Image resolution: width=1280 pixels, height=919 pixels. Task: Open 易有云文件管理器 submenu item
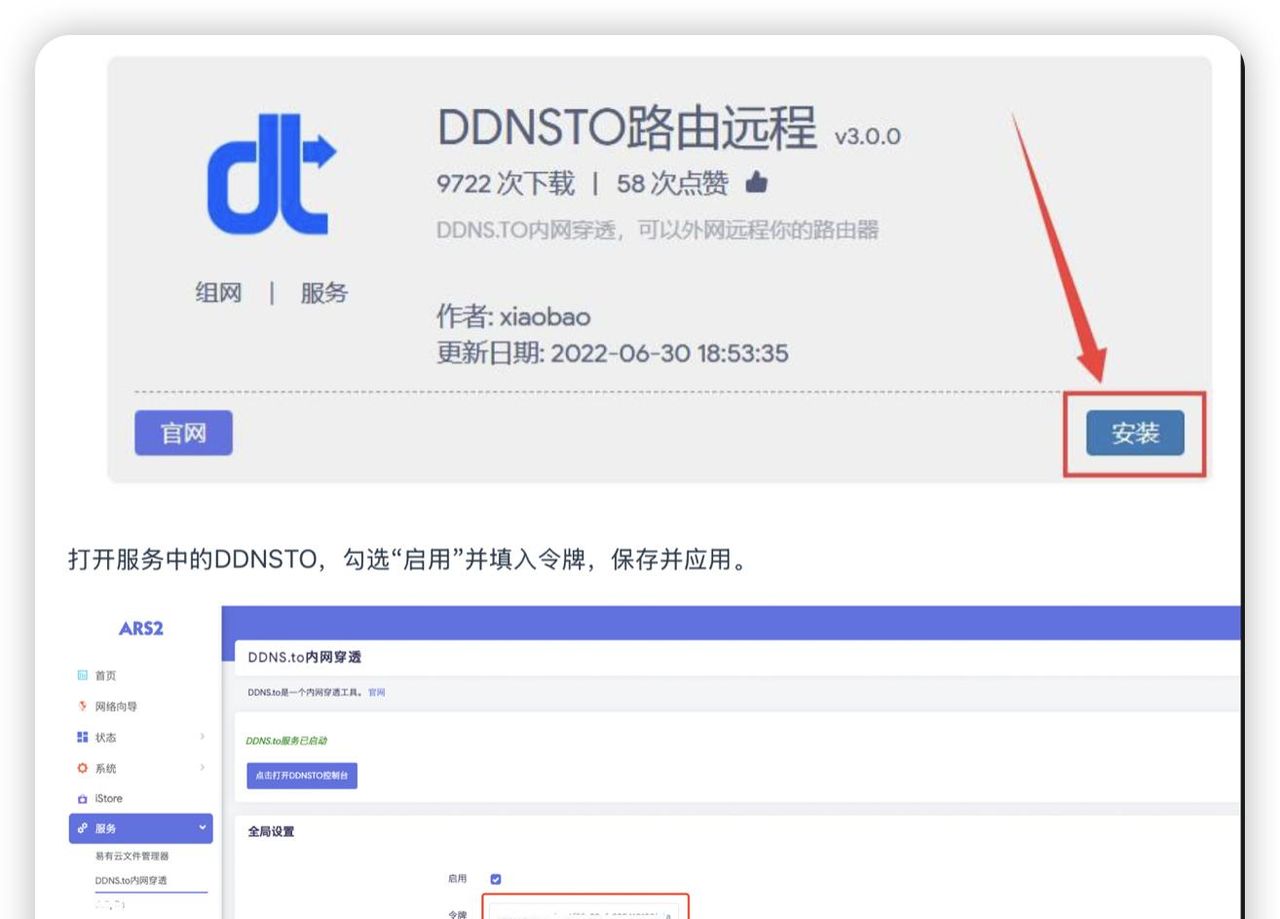click(x=132, y=856)
